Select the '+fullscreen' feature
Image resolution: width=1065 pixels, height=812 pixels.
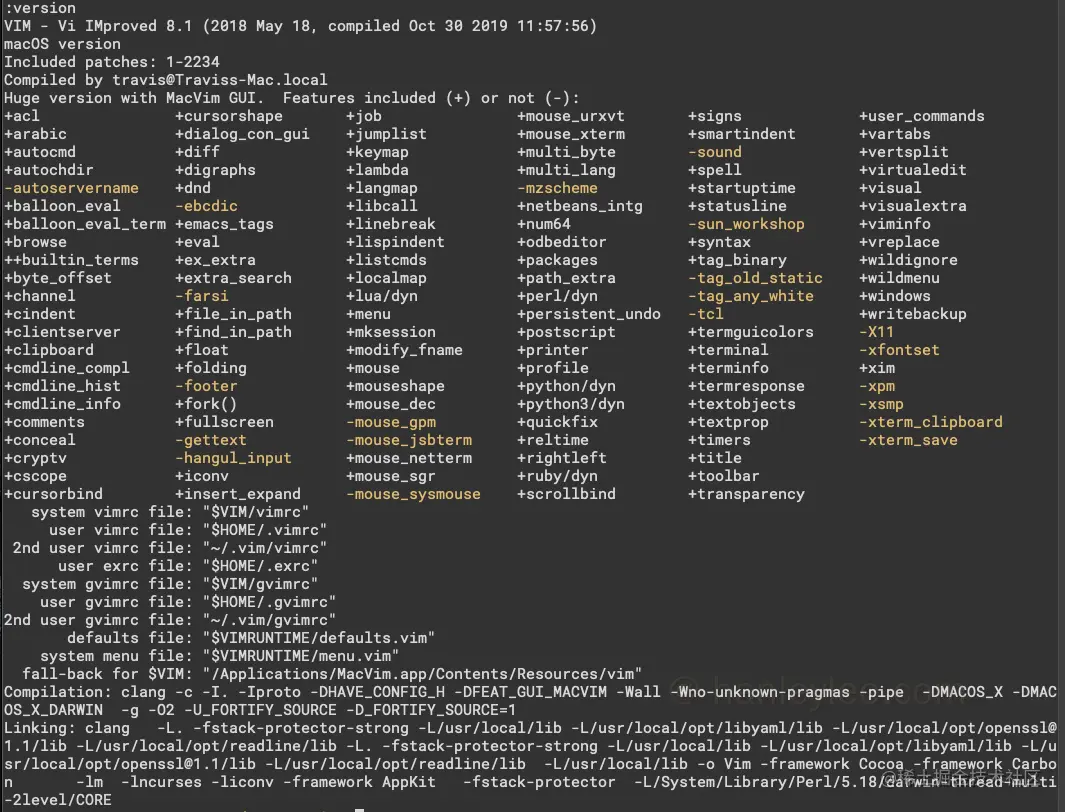coord(225,422)
